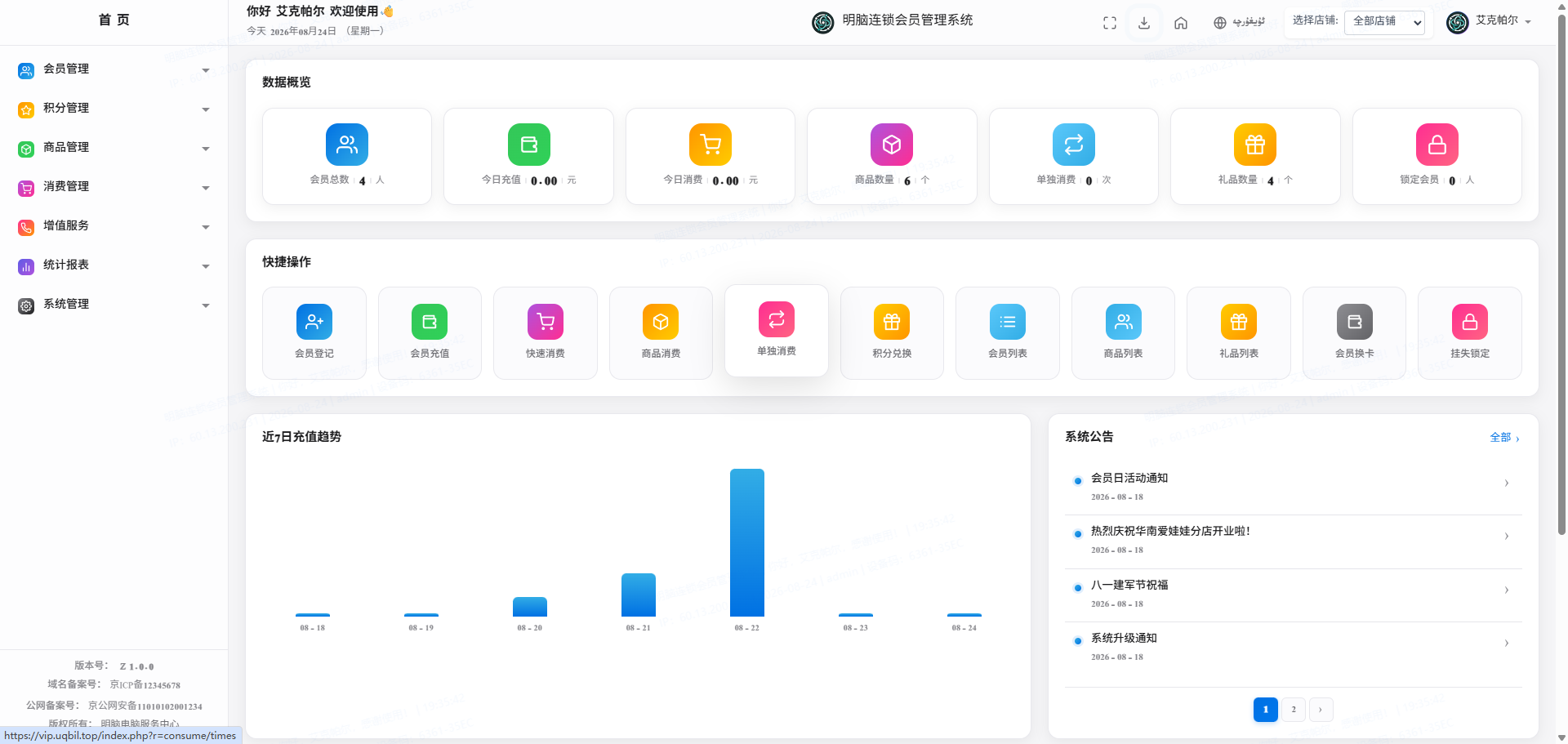This screenshot has width=1568, height=744.
Task: Click the 锁定会员 lock icon
Action: pos(1437,145)
